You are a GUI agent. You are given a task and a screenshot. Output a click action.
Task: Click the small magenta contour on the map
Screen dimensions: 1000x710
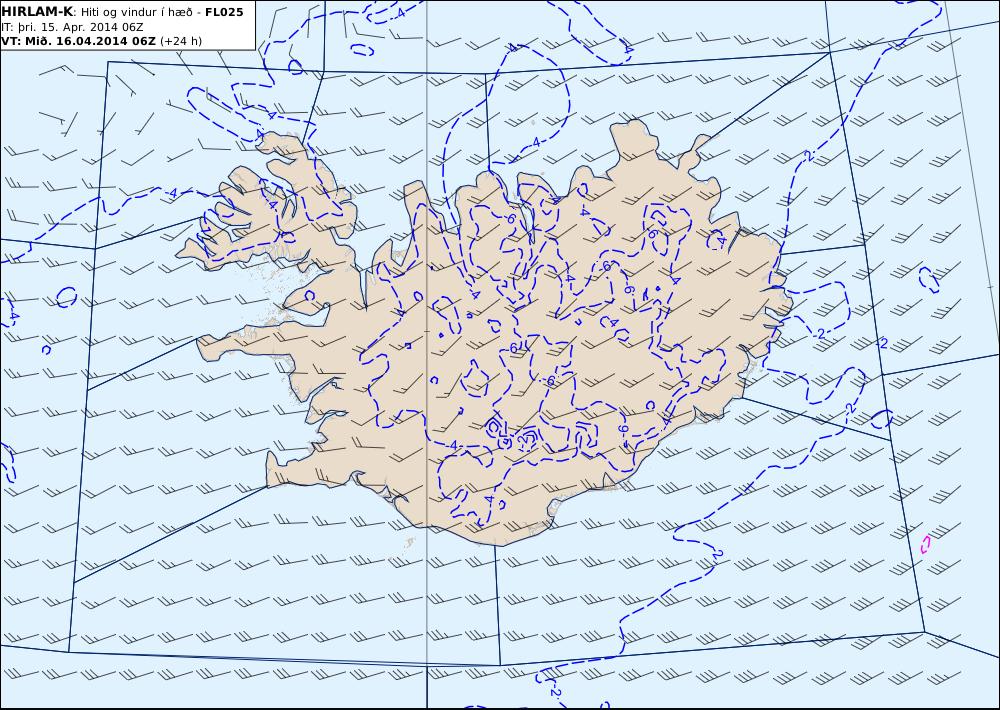926,544
